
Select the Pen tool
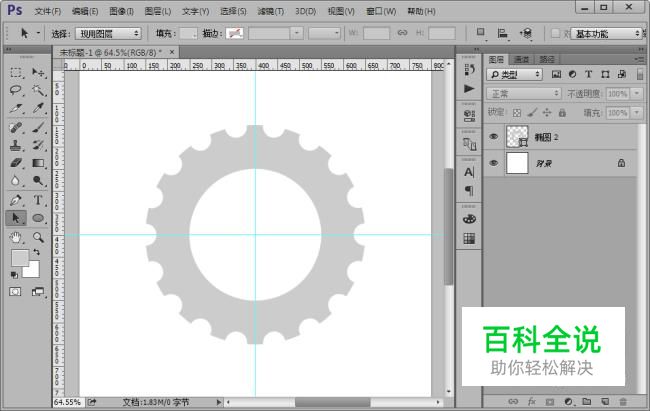click(16, 200)
